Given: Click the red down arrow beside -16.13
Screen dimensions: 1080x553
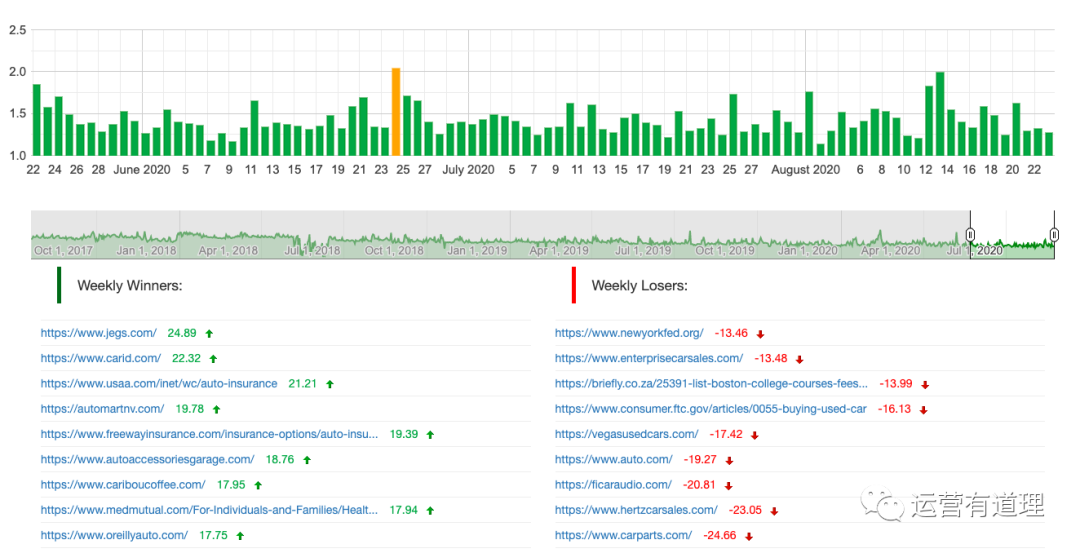Looking at the screenshot, I should [x=924, y=410].
